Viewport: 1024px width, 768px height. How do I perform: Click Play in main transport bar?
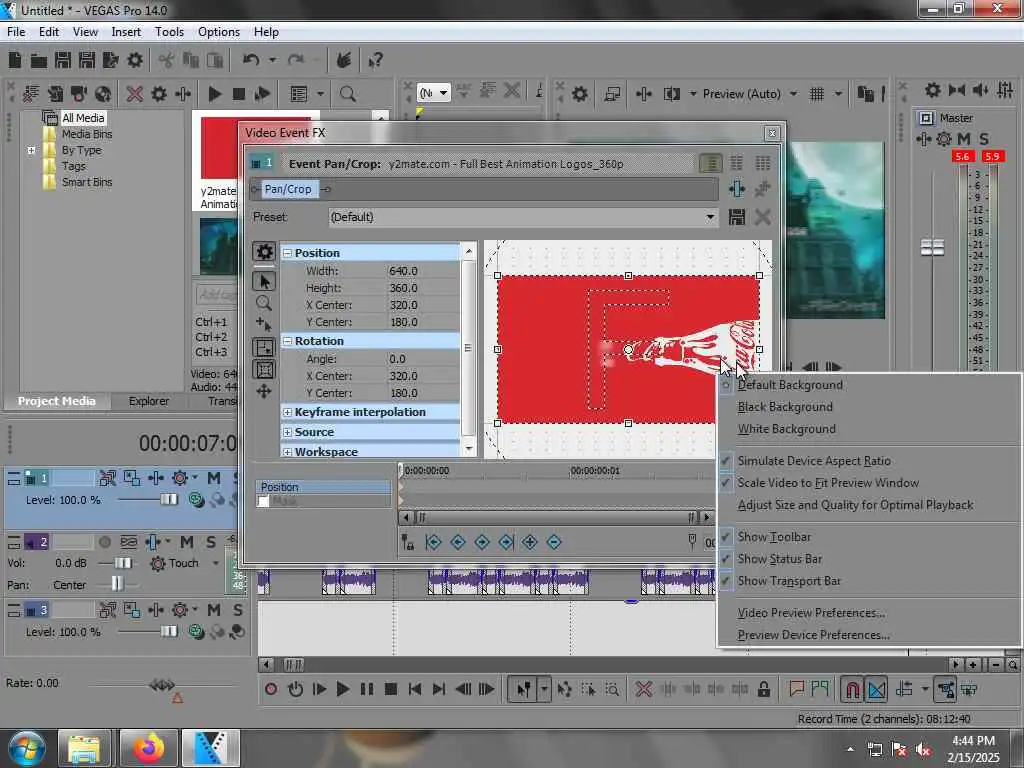pos(342,689)
